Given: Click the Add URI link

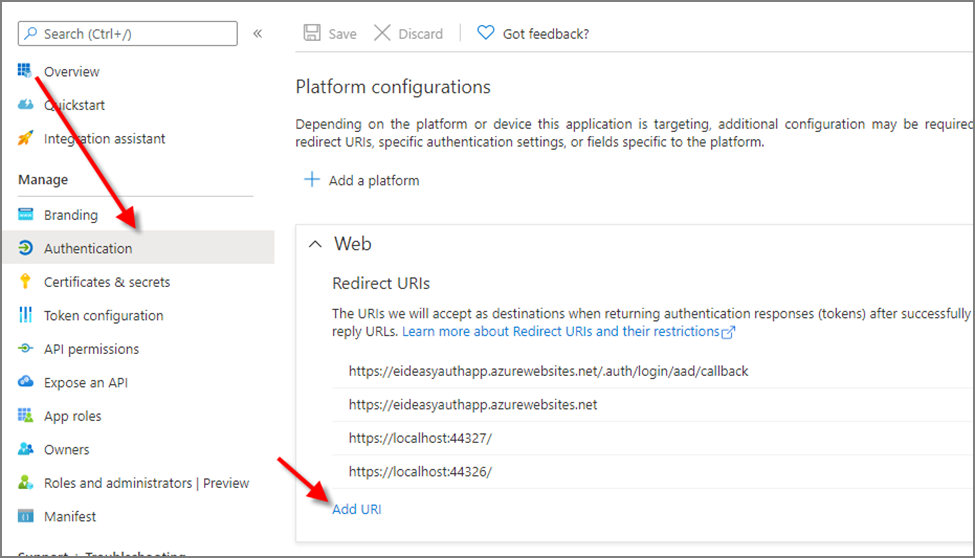Looking at the screenshot, I should (x=357, y=509).
